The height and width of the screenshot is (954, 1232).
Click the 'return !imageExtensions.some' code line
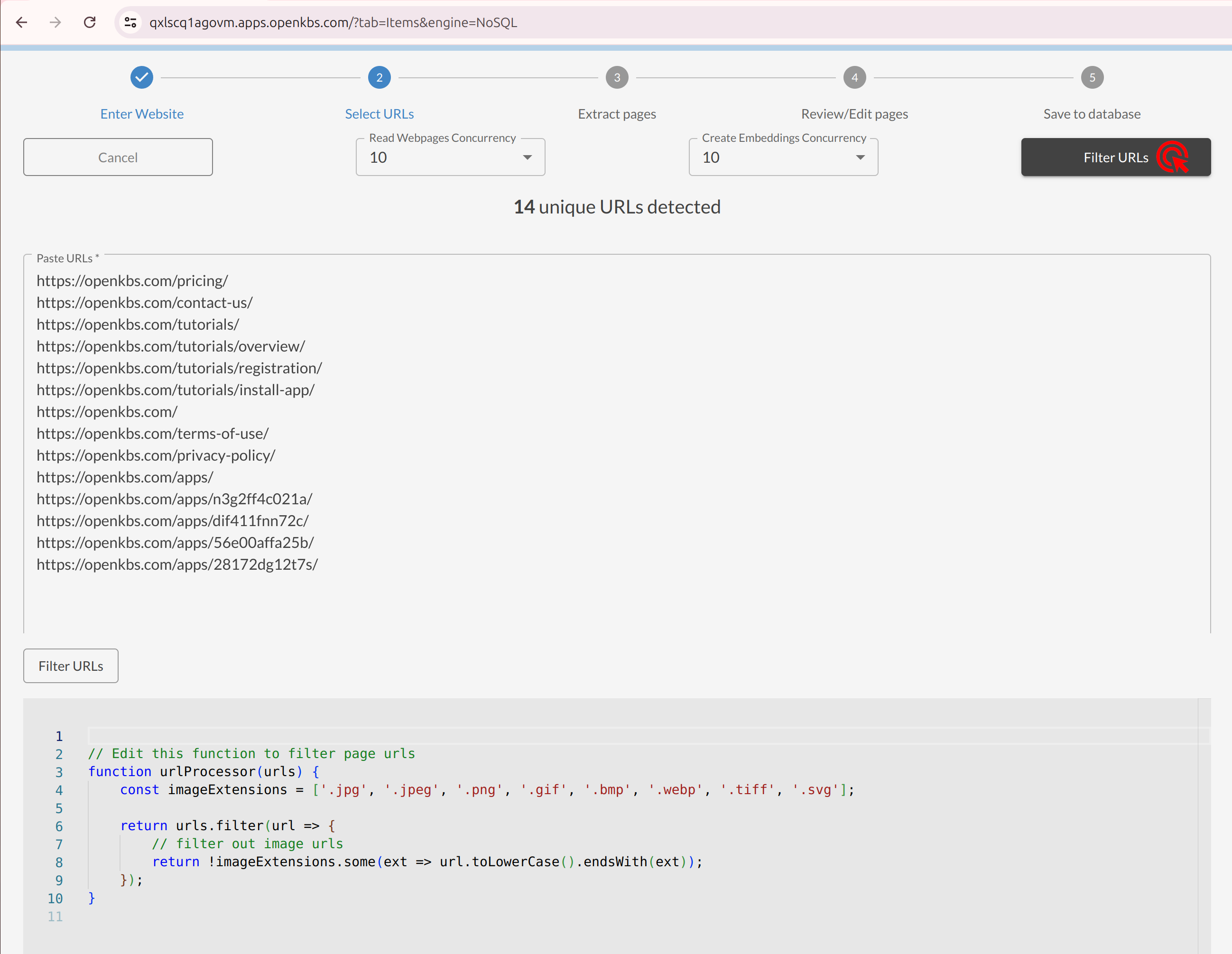coord(427,862)
